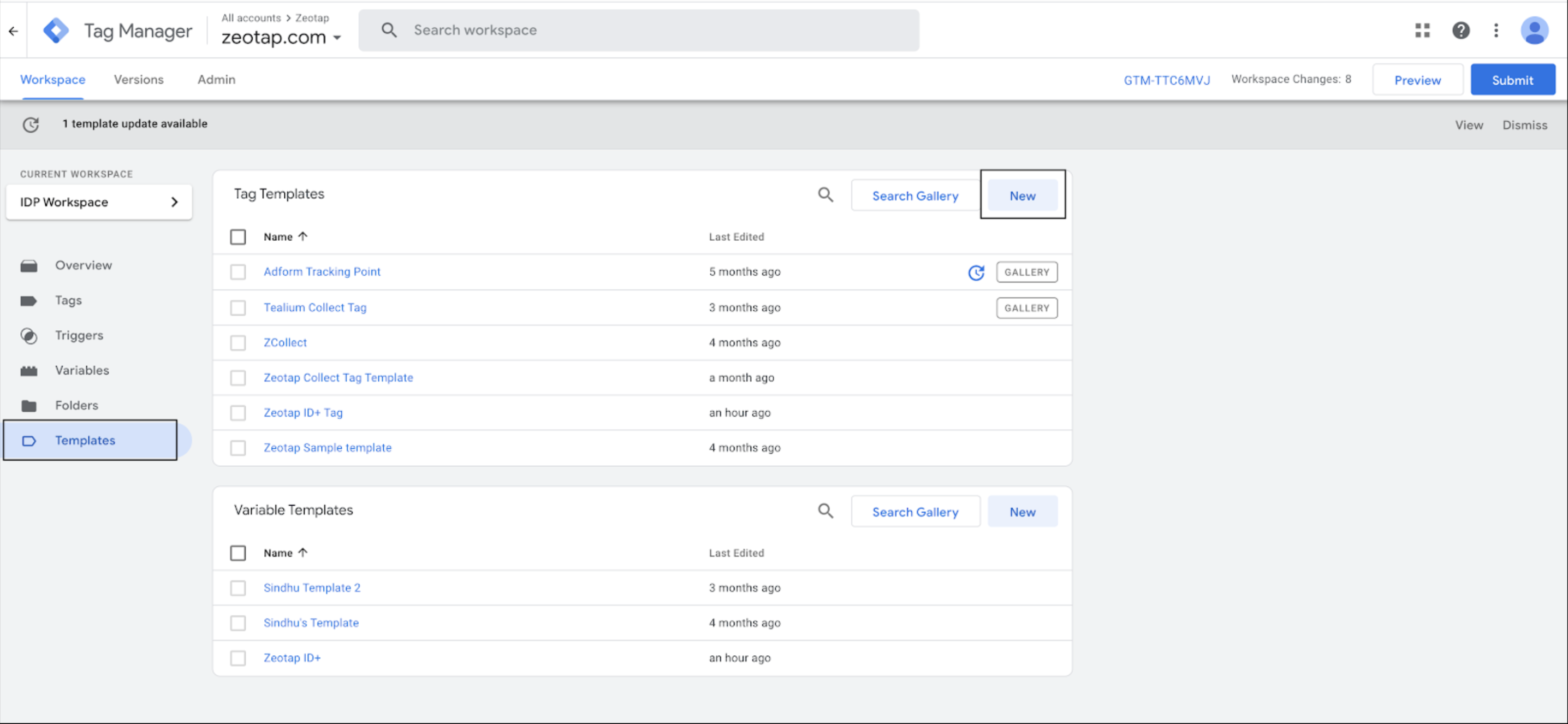Check the Zeotap ID+ Tag checkbox

pos(238,413)
